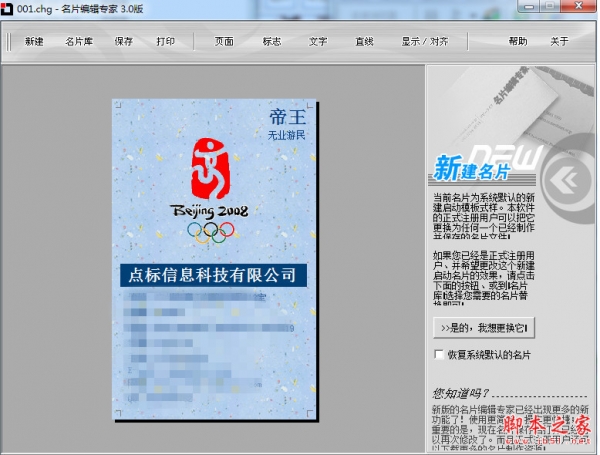Click the 新建 toolbar item

tap(34, 41)
